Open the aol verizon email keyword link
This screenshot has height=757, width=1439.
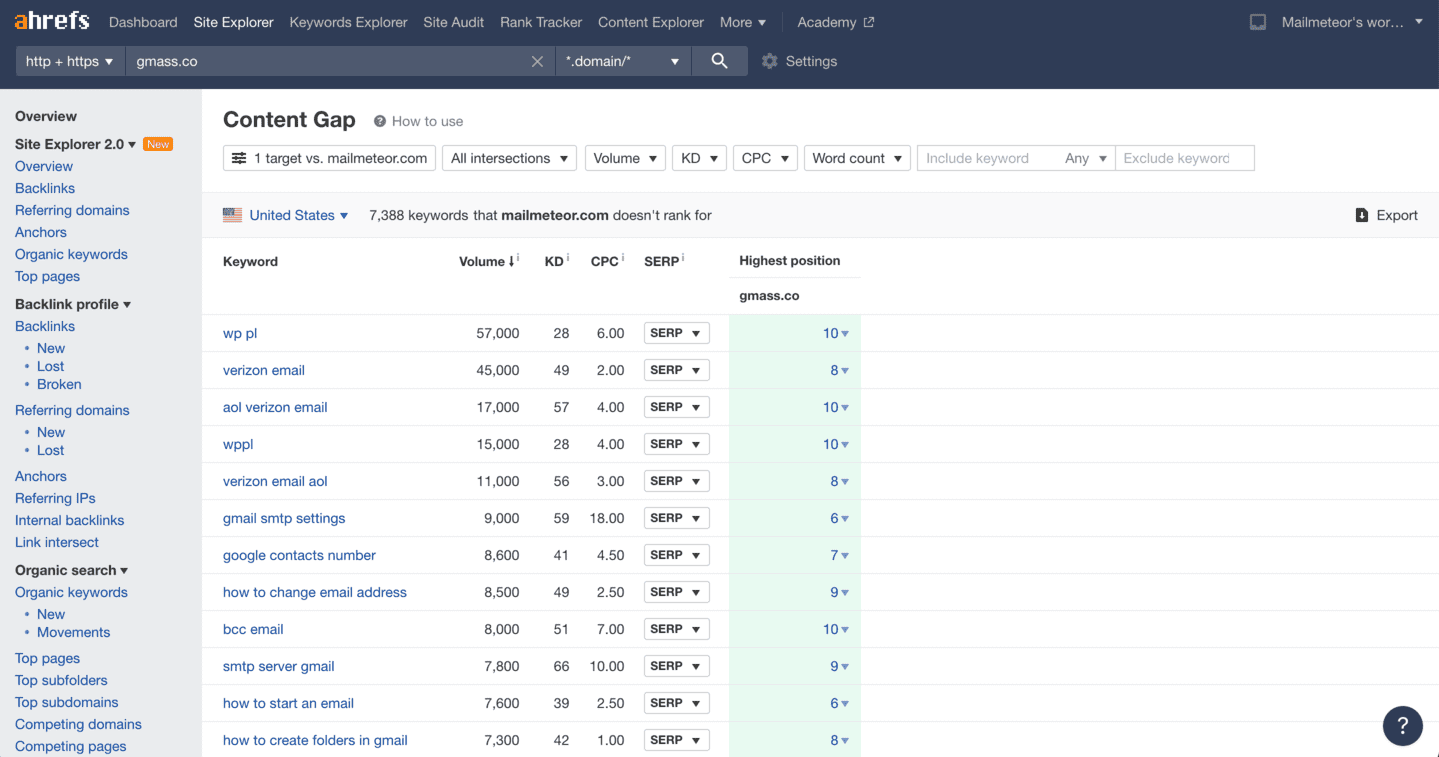click(275, 407)
